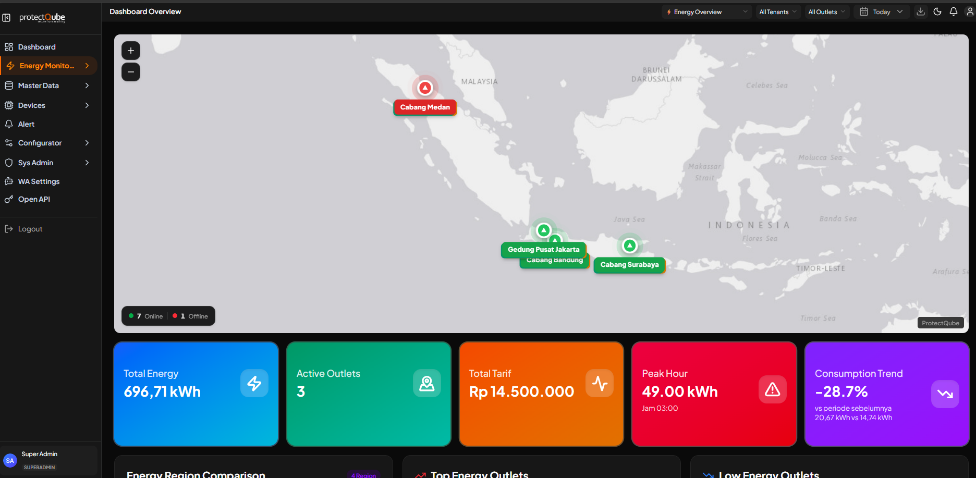Download the dashboard report
The width and height of the screenshot is (976, 478).
(x=921, y=11)
